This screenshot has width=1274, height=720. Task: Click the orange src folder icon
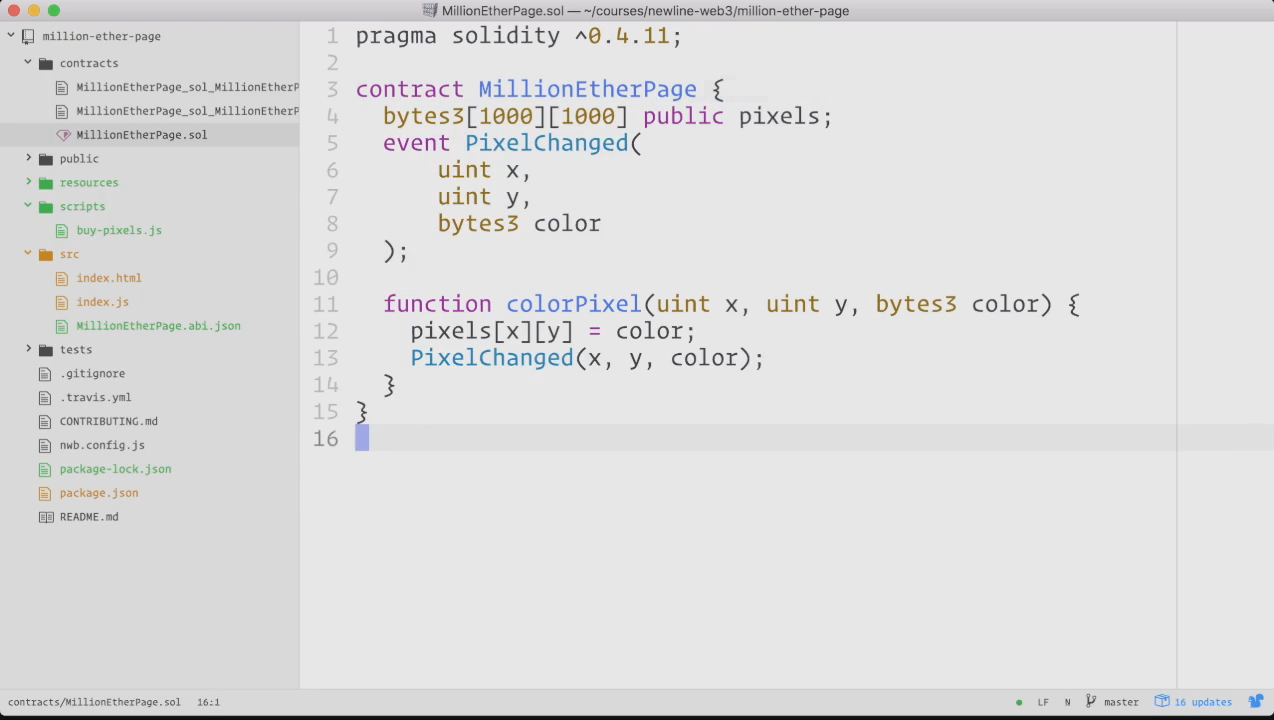[45, 254]
